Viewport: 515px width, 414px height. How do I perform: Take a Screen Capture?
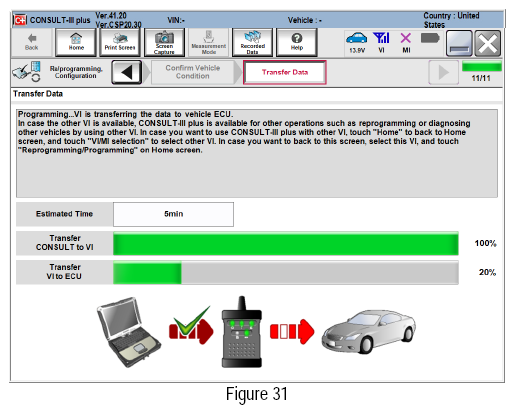pos(164,42)
